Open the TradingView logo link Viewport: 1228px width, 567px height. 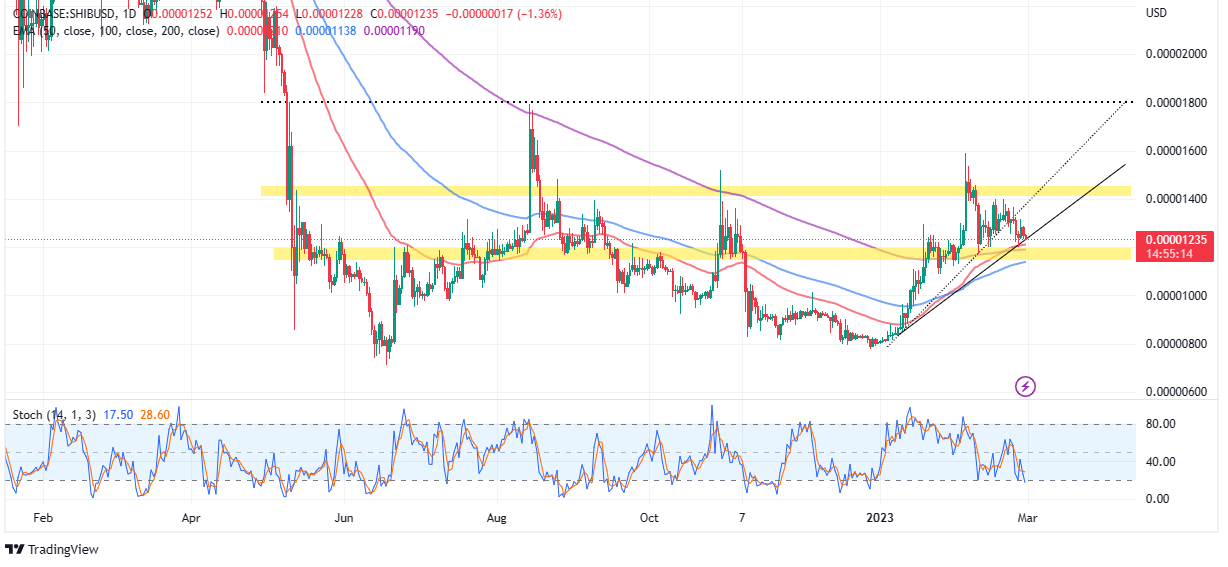pyautogui.click(x=52, y=549)
